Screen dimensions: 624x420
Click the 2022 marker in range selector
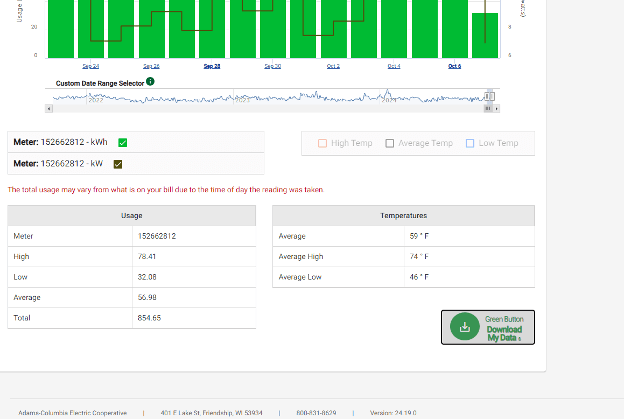tap(96, 100)
